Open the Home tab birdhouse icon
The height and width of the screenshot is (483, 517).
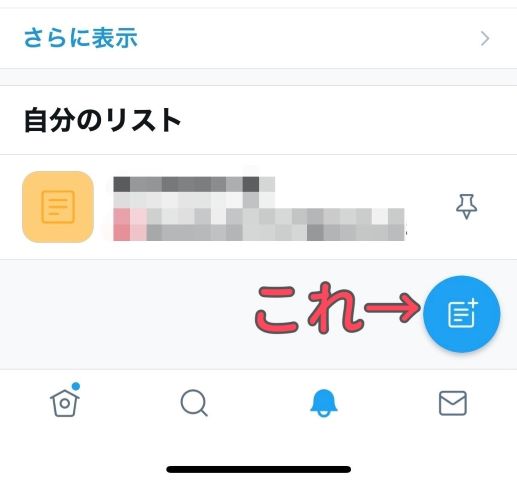[x=65, y=403]
